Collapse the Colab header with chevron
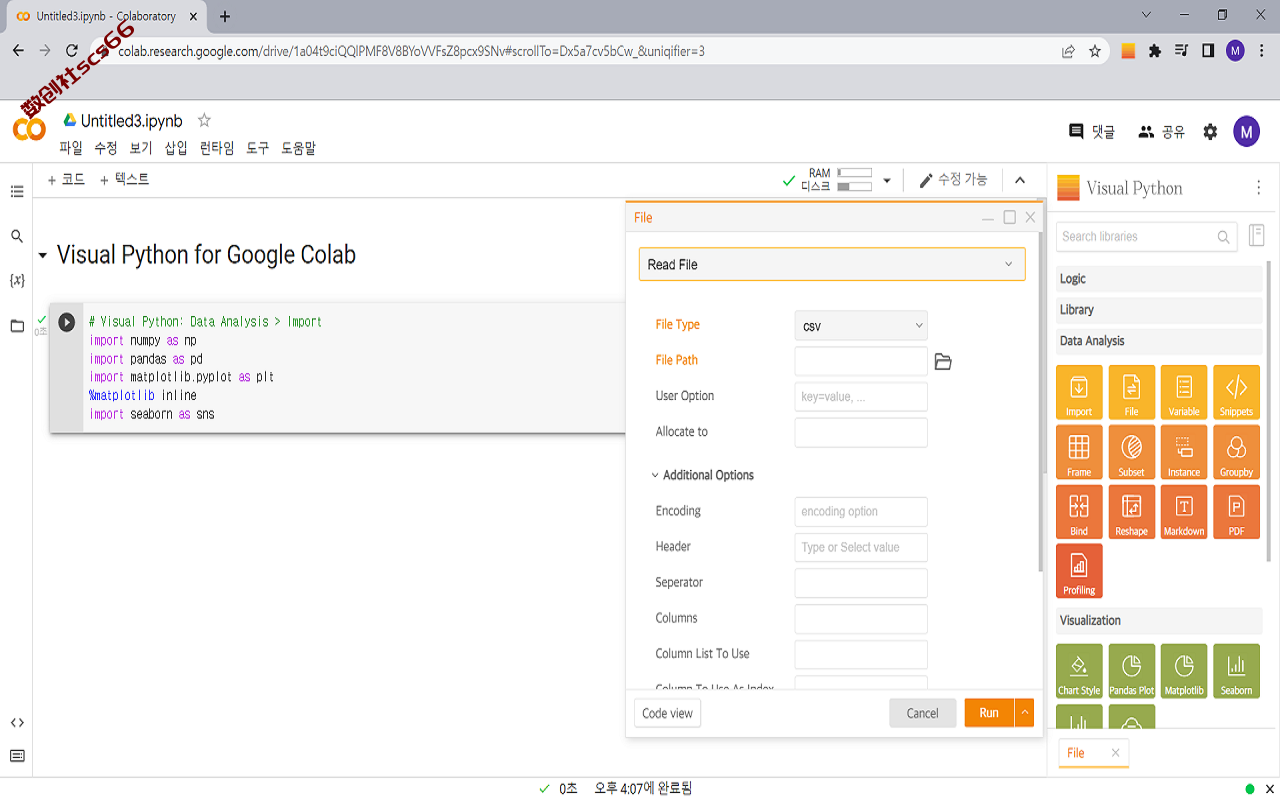This screenshot has width=1280, height=800. click(1020, 180)
